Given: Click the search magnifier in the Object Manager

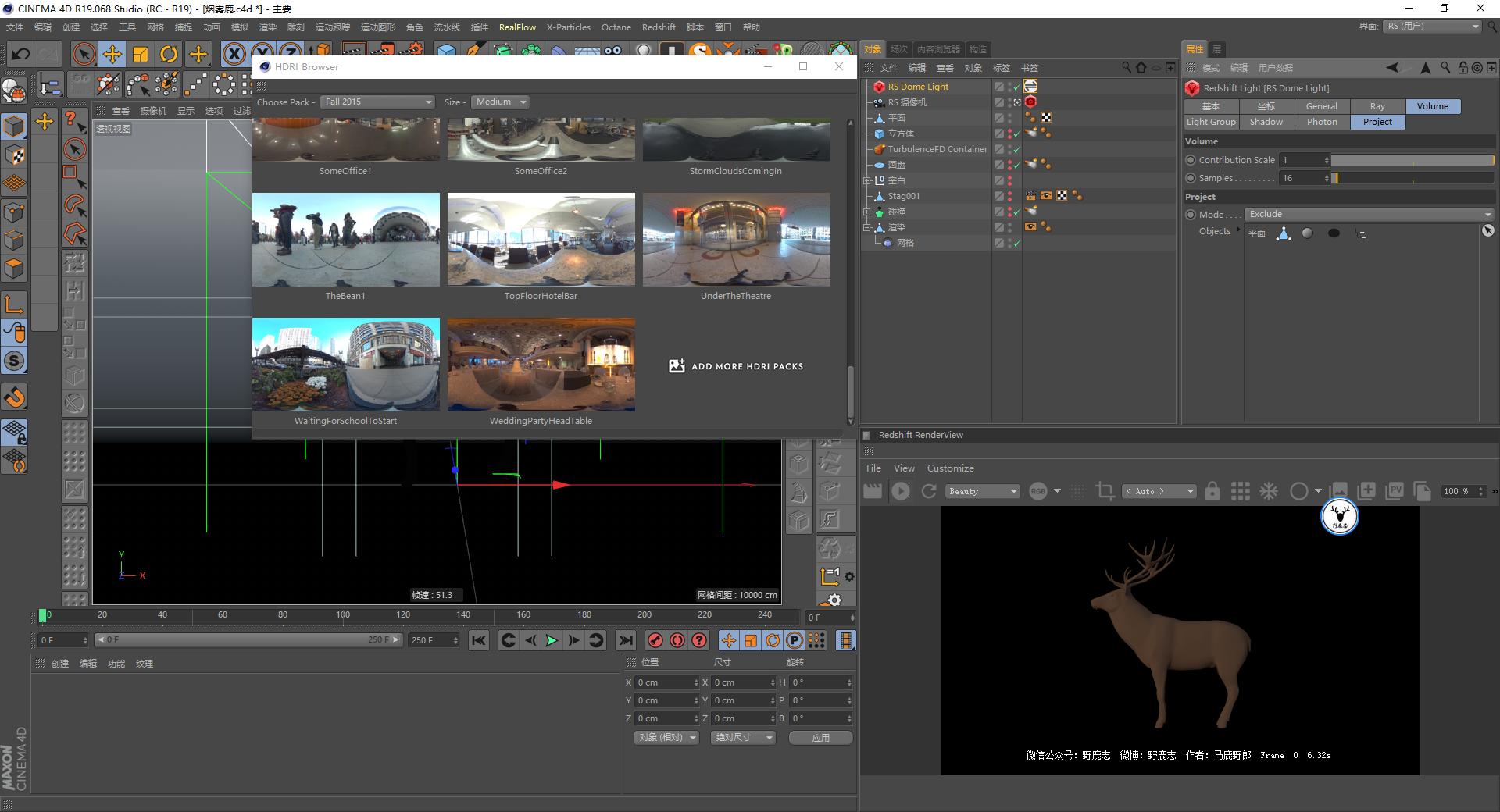Looking at the screenshot, I should tap(1125, 68).
